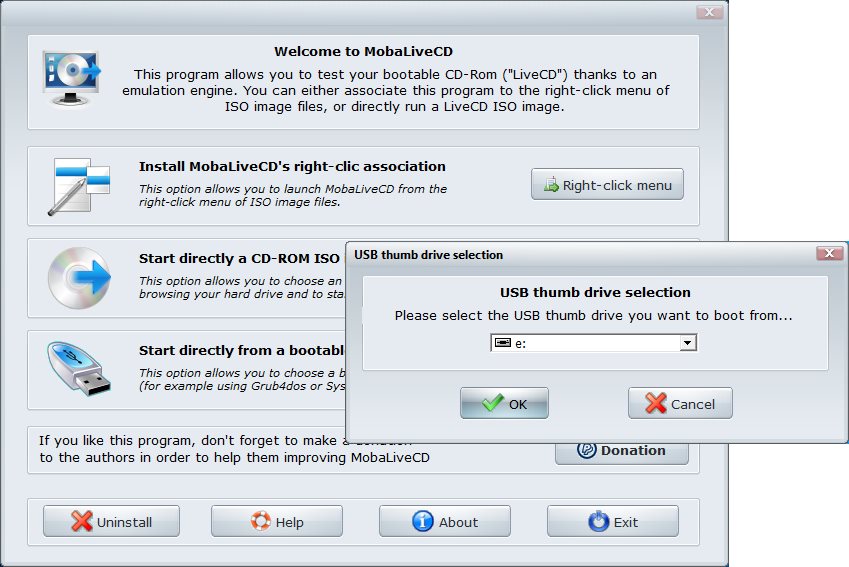This screenshot has width=849, height=567.
Task: Click the drive icon inside the combo box
Action: click(502, 342)
